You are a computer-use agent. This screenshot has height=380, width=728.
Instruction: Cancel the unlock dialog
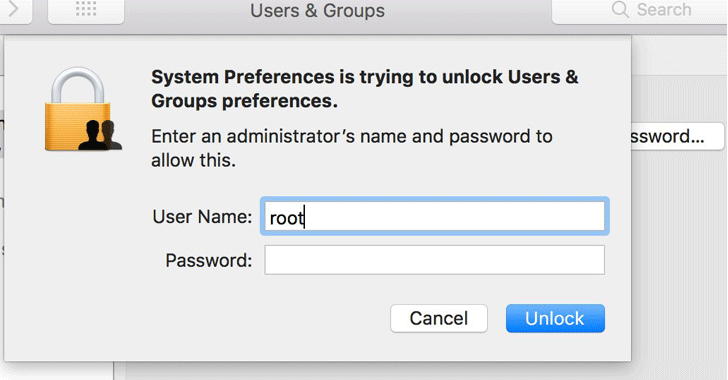point(439,318)
